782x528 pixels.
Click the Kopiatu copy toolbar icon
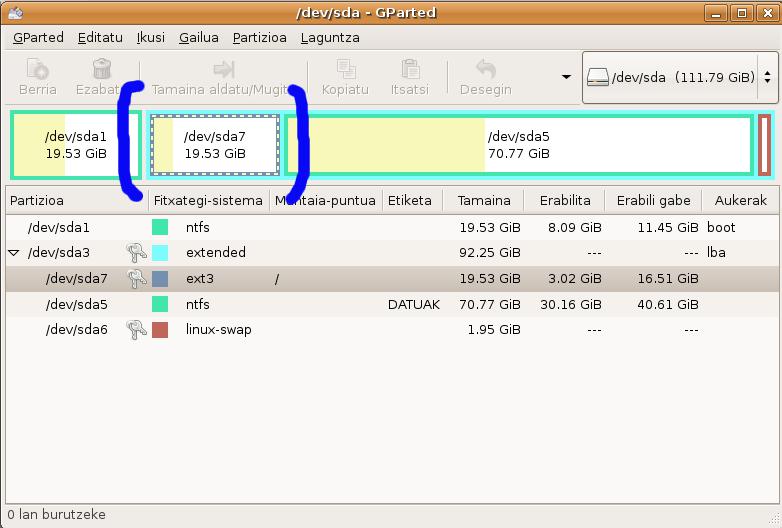(346, 69)
